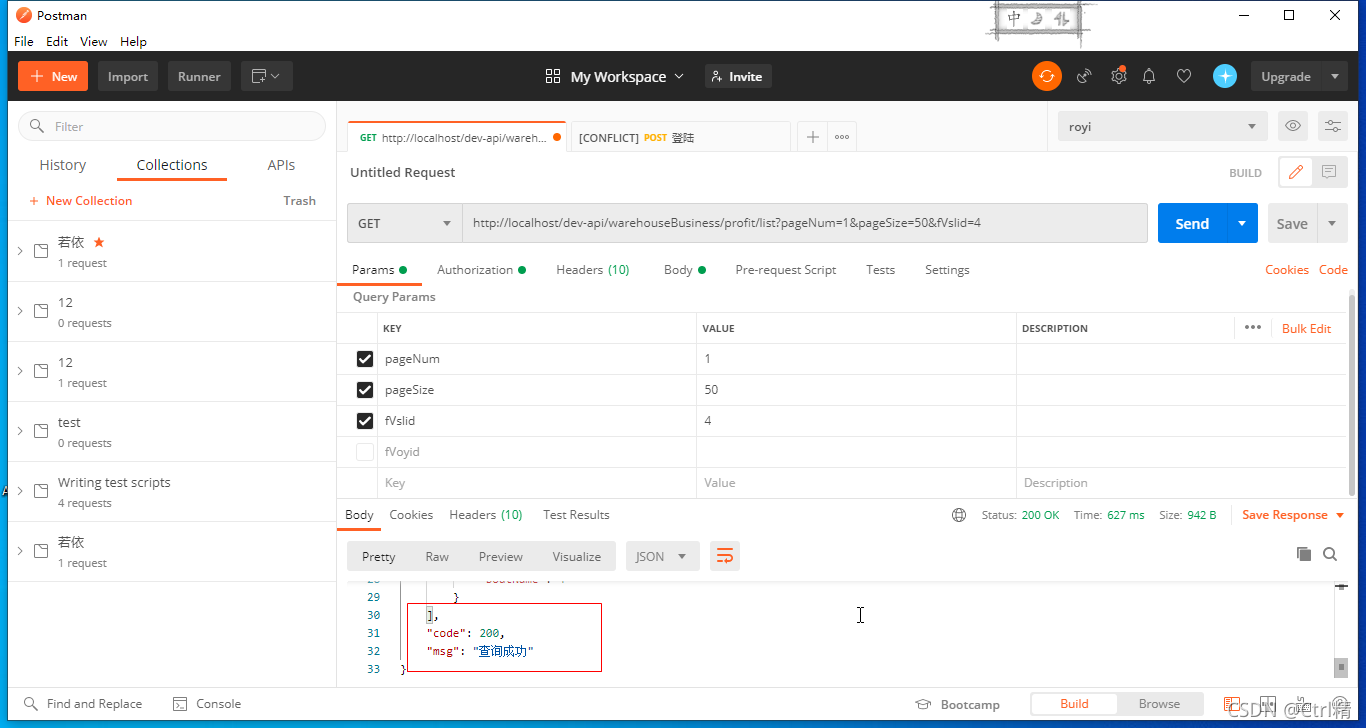
Task: Open Send button dropdown arrow
Action: point(1241,223)
